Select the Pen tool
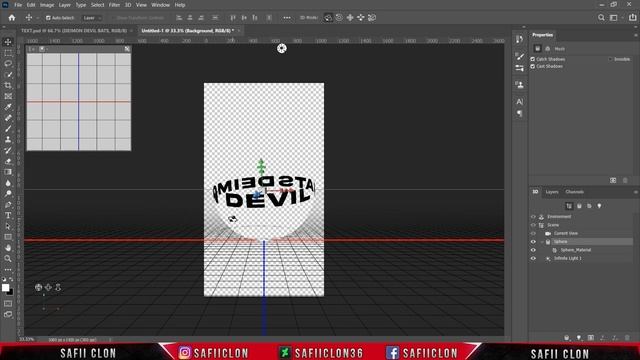Image resolution: width=640 pixels, height=360 pixels. tap(8, 204)
